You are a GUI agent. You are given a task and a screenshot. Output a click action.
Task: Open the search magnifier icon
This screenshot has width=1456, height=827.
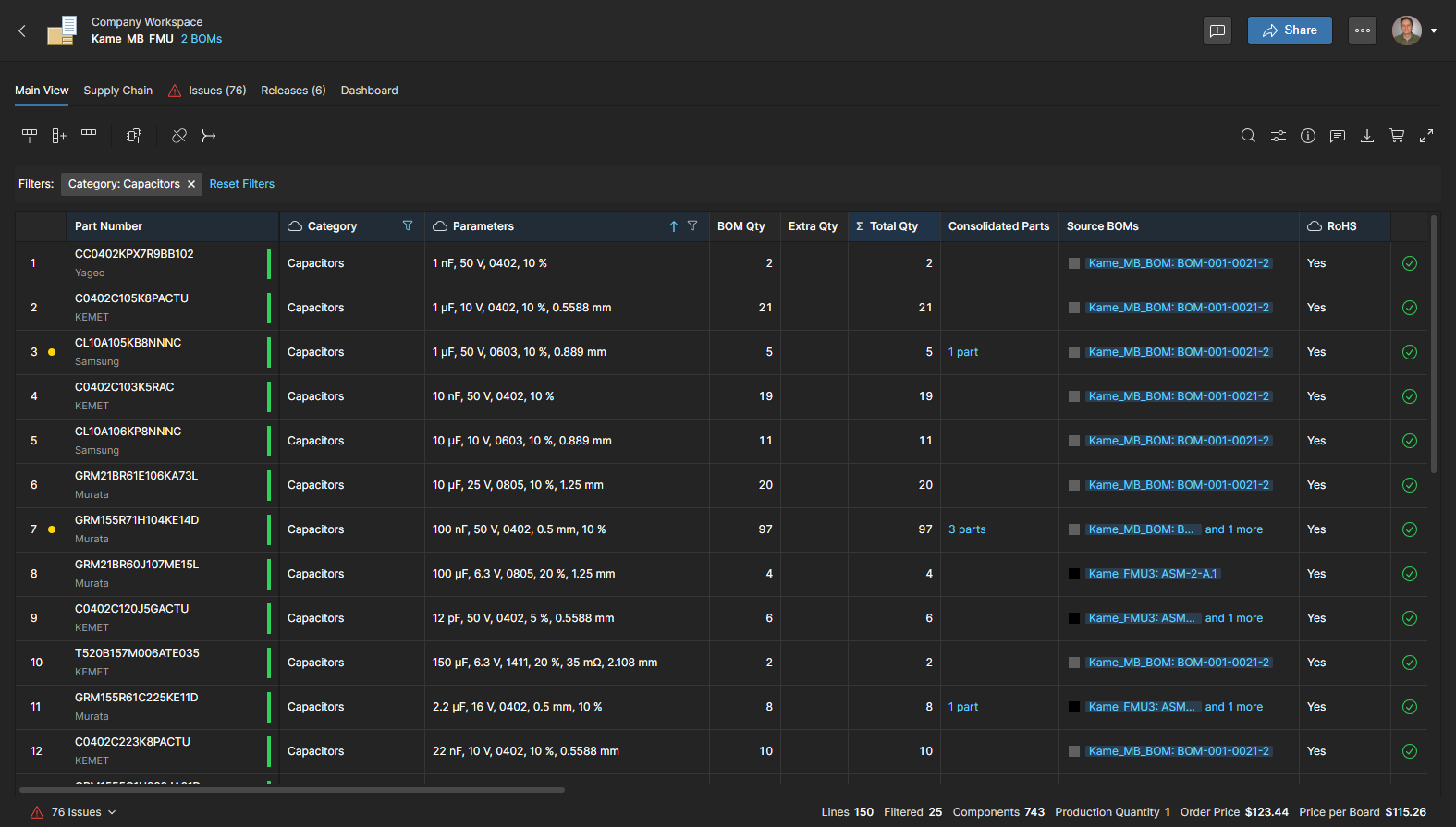[1248, 136]
